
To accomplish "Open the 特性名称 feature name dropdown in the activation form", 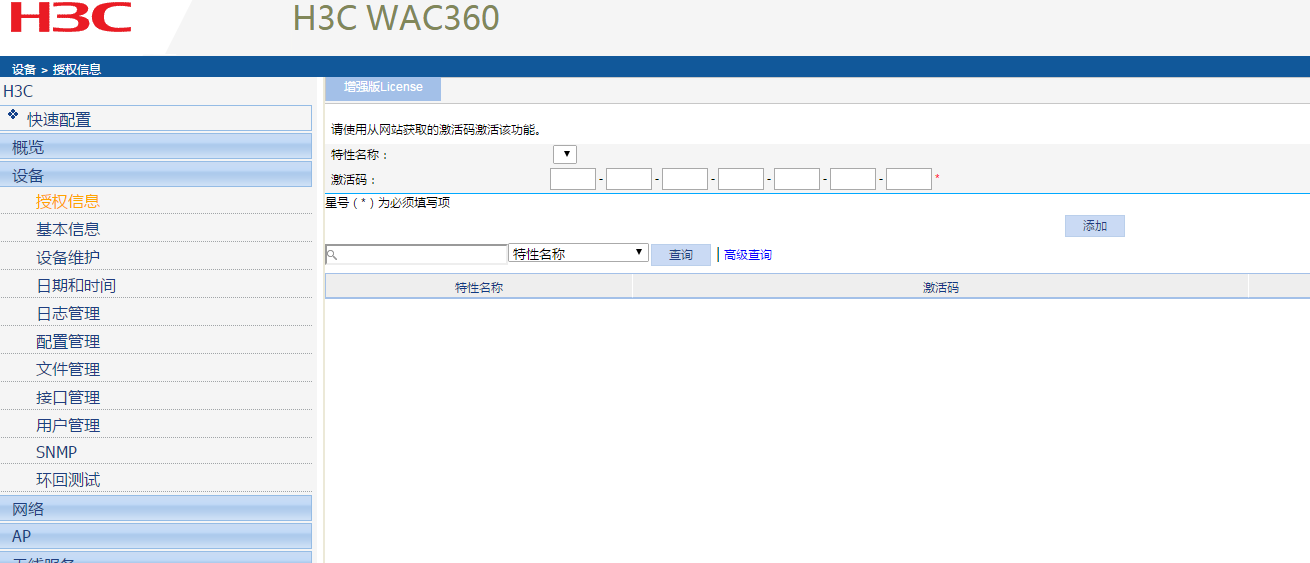I will click(x=565, y=154).
